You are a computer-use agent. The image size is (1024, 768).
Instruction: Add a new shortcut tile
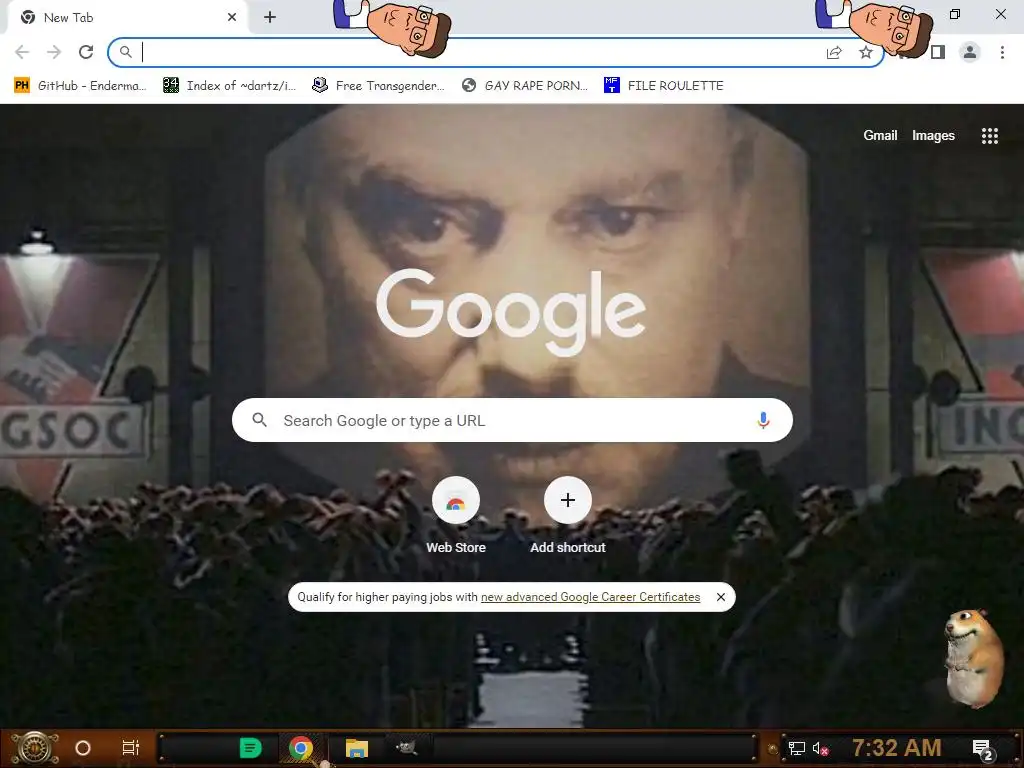coord(568,516)
